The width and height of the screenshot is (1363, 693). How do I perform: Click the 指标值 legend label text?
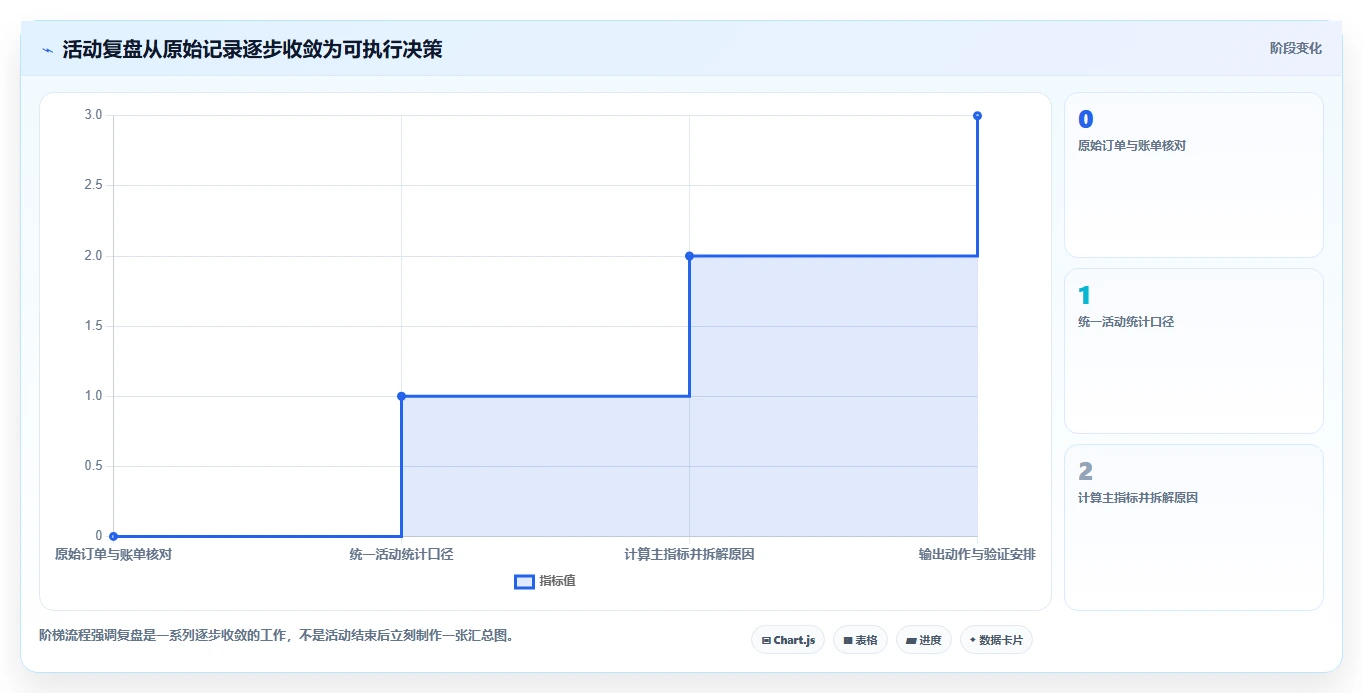click(558, 581)
